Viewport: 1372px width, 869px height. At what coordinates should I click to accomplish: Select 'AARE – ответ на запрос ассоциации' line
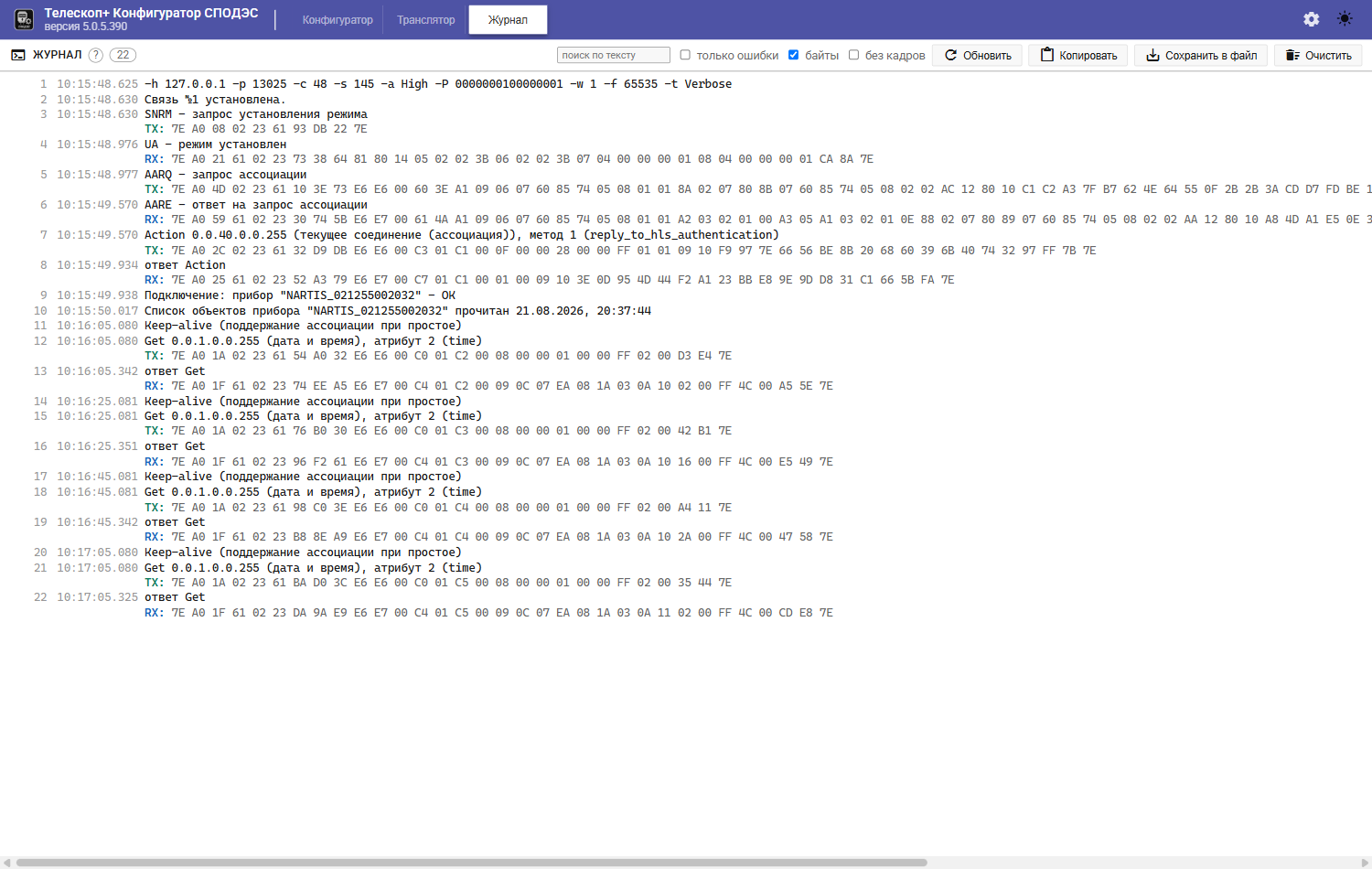tap(256, 205)
